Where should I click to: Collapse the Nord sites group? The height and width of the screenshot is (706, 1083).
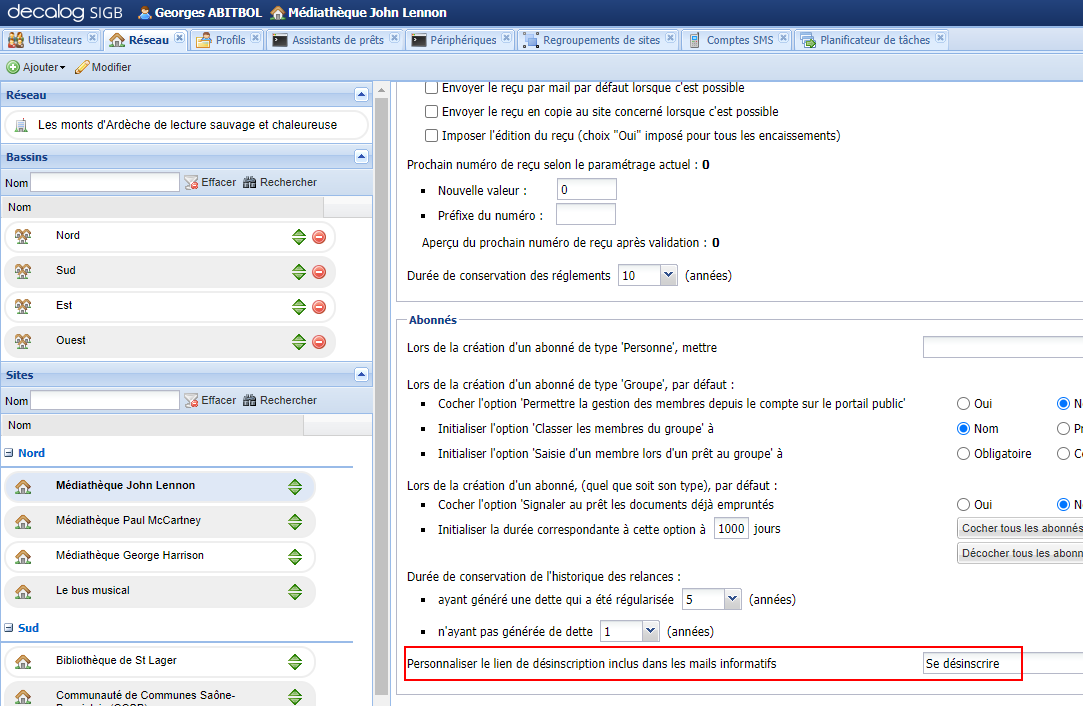[x=10, y=453]
